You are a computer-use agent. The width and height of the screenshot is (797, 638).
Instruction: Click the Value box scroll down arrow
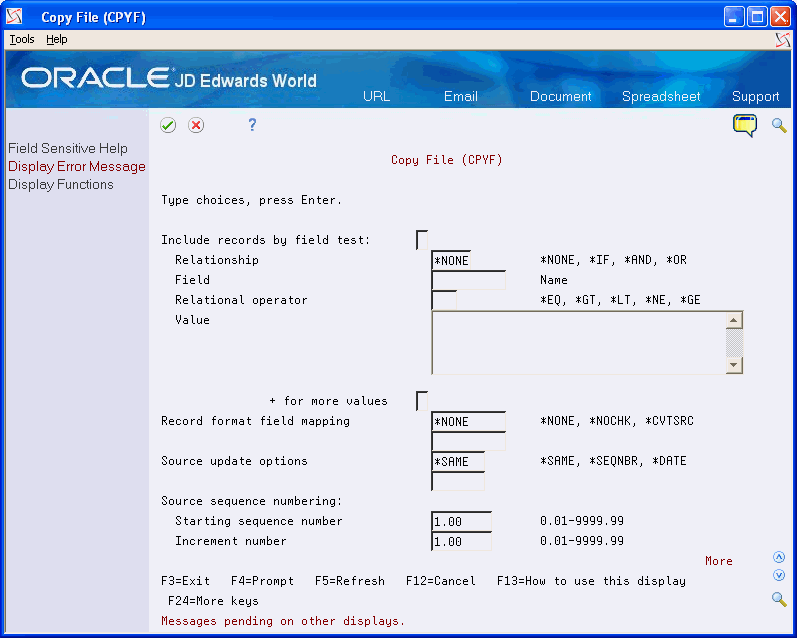[734, 365]
